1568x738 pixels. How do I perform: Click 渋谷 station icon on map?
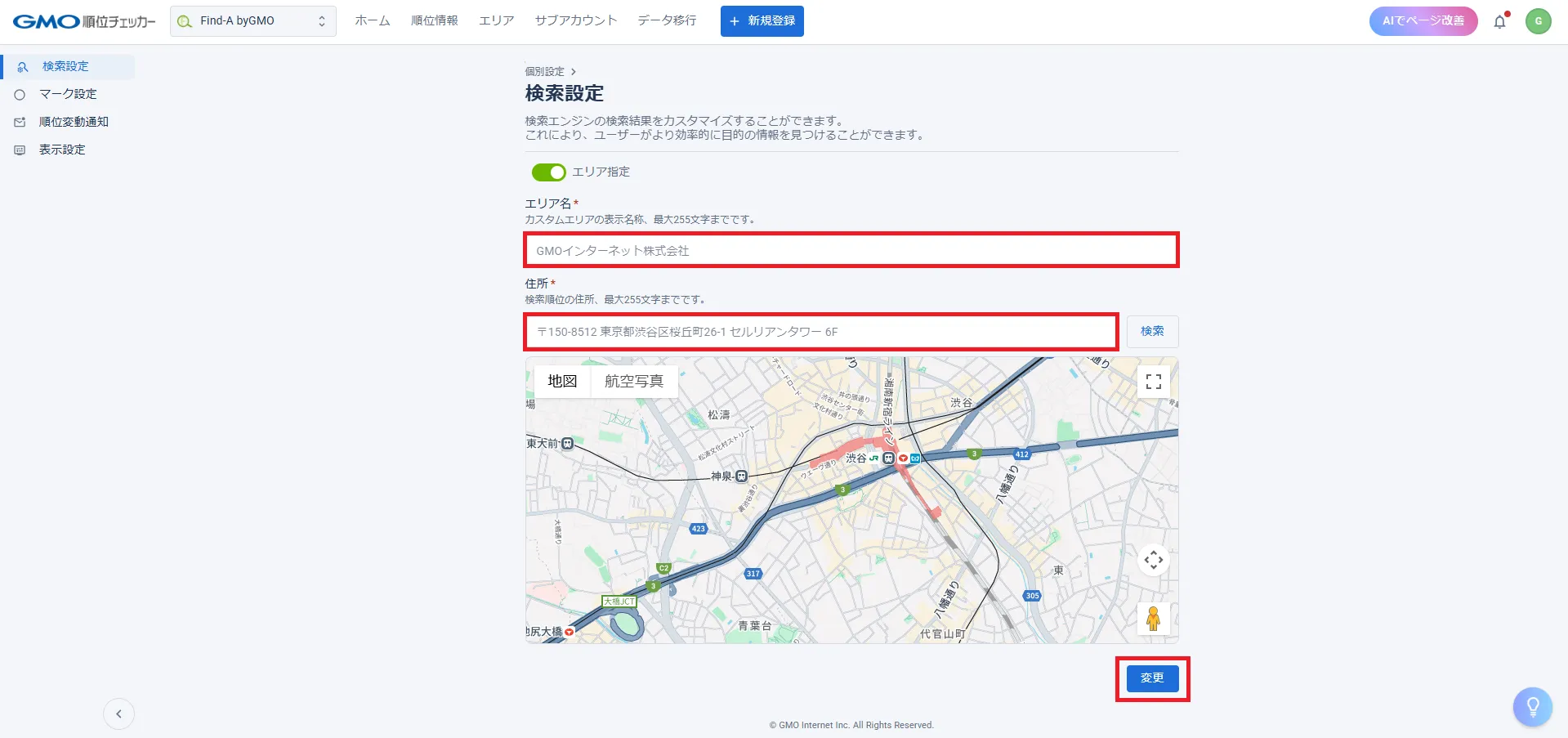tap(888, 459)
